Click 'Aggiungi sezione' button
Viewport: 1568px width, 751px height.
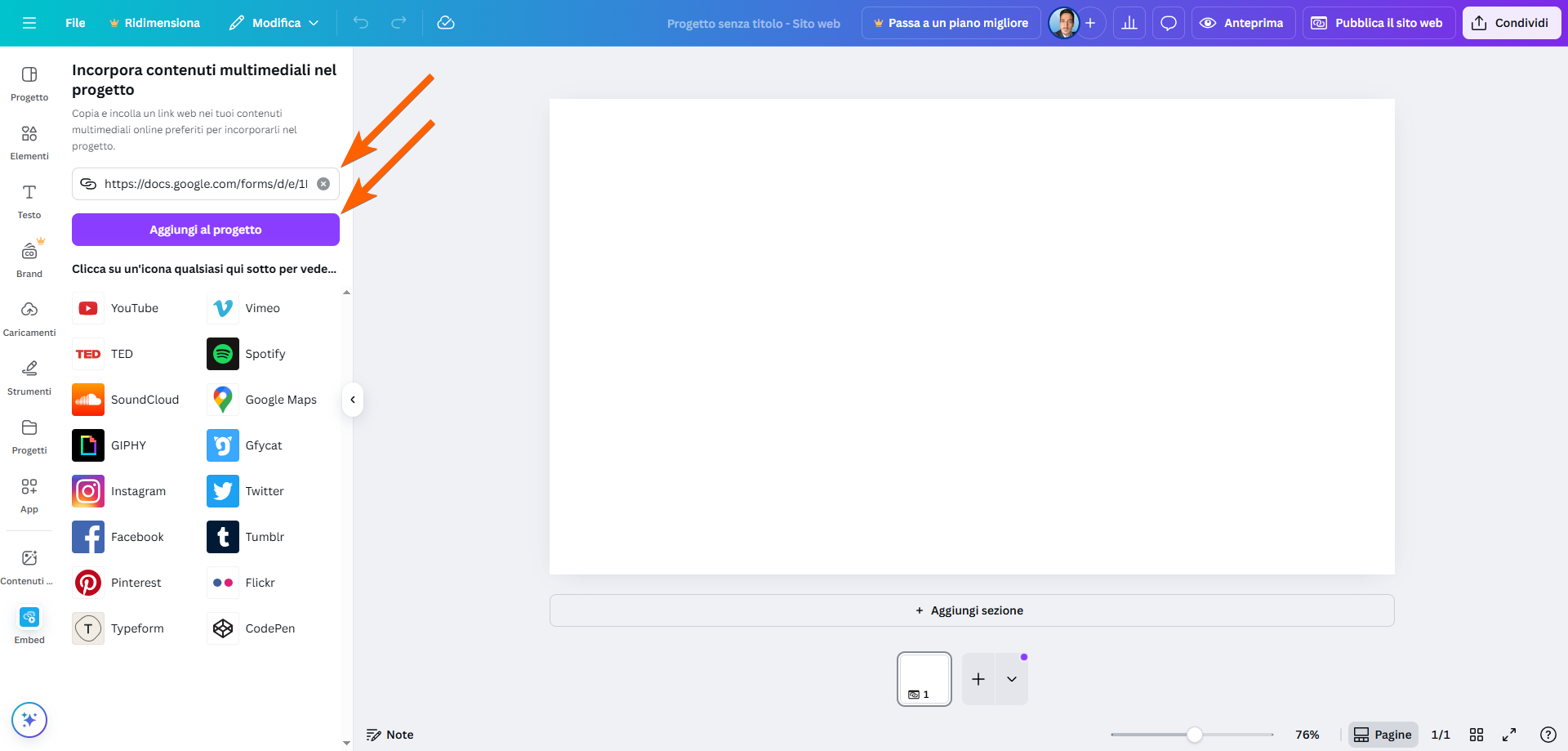click(972, 610)
